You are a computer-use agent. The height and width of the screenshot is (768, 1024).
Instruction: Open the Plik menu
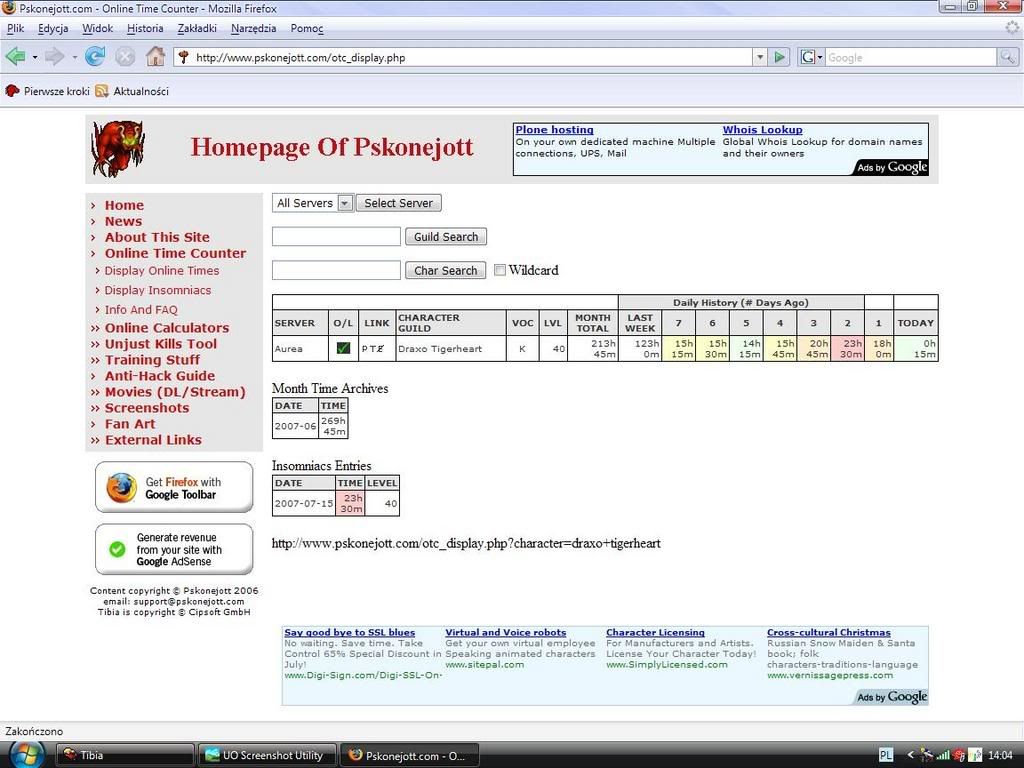coord(16,28)
